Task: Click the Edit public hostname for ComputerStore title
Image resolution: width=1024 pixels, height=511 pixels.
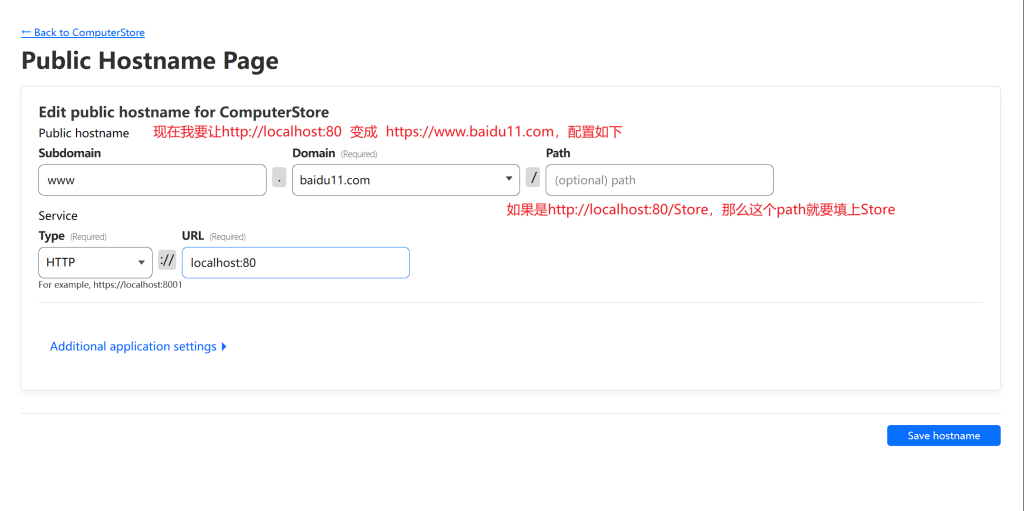Action: pos(184,112)
